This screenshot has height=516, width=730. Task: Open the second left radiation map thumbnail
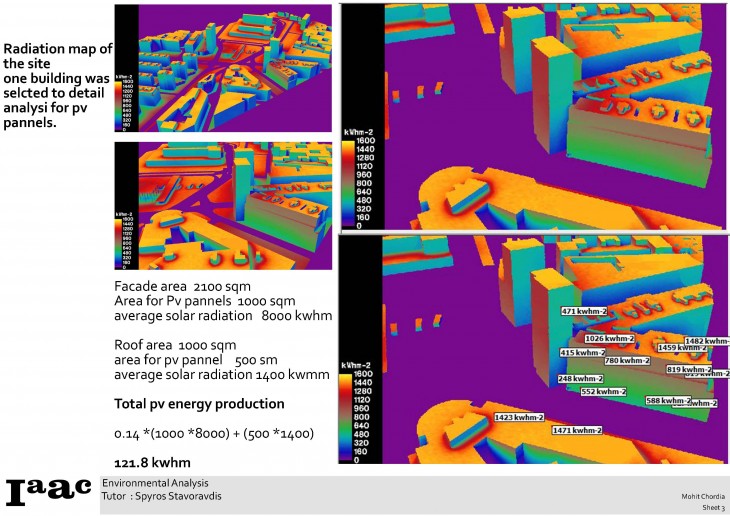[x=223, y=206]
